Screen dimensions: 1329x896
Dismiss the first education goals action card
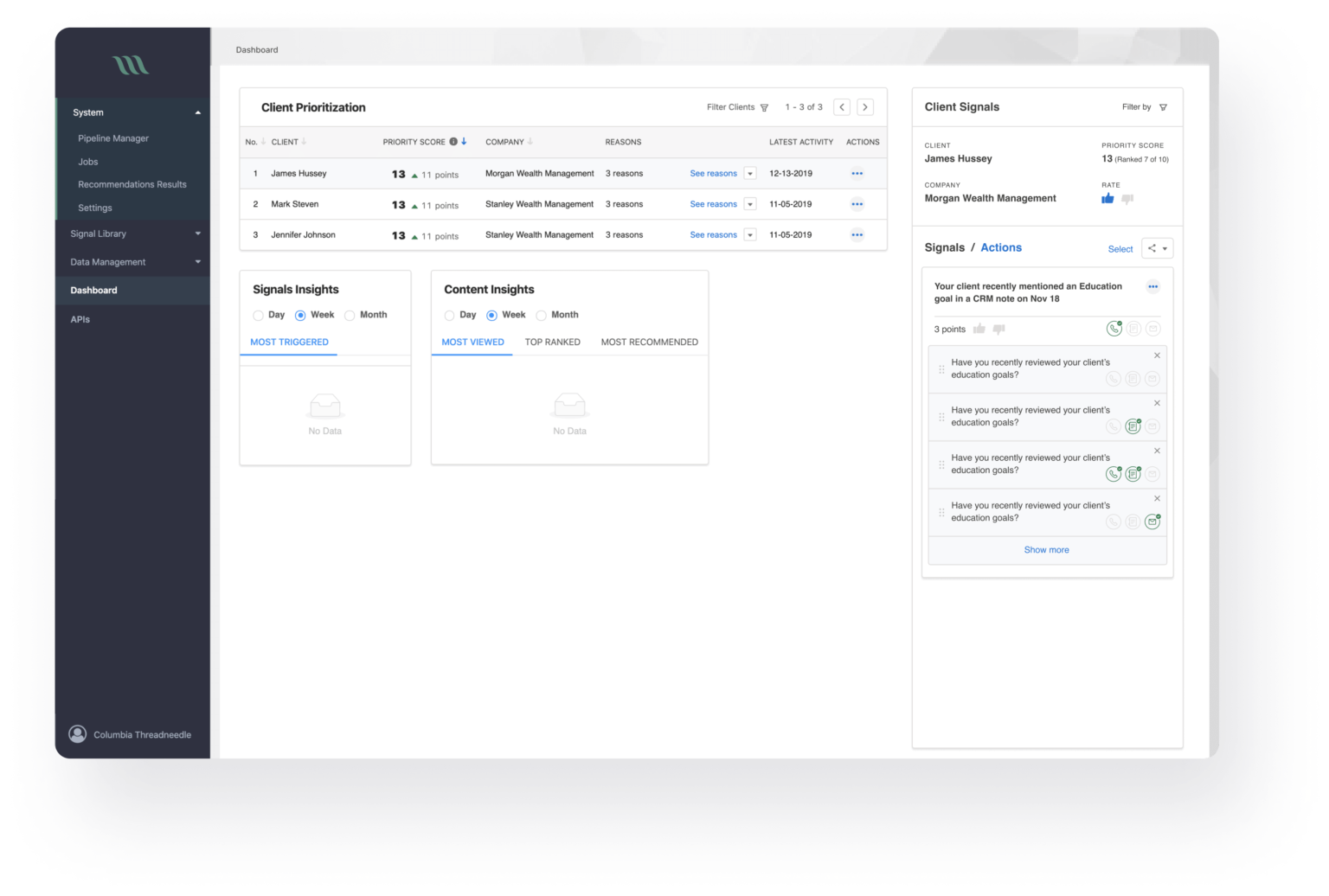(x=1157, y=355)
